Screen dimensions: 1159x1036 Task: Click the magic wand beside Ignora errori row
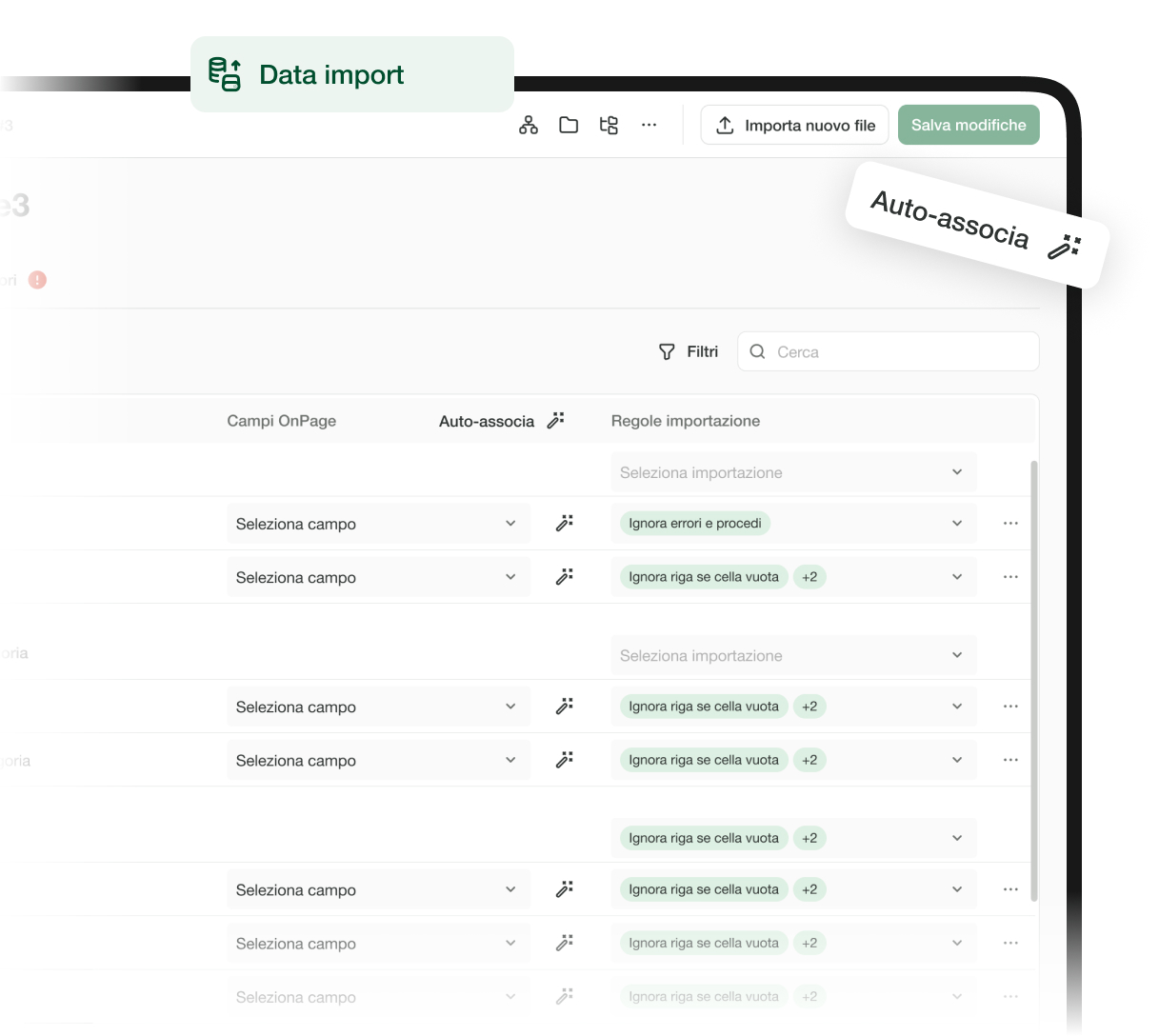point(565,523)
